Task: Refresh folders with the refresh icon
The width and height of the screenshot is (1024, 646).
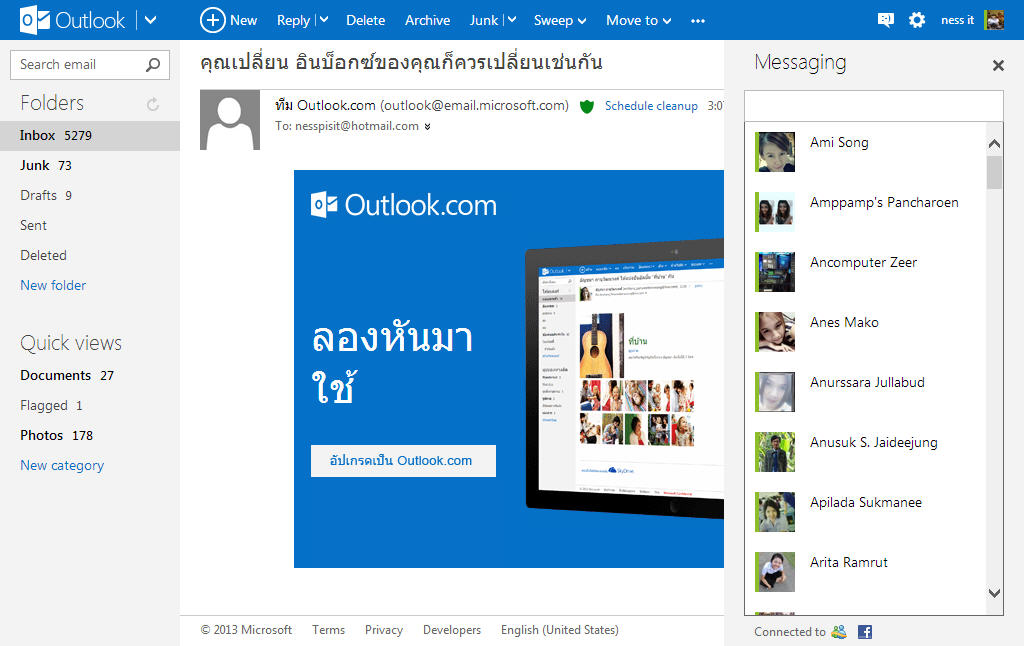Action: click(x=153, y=104)
